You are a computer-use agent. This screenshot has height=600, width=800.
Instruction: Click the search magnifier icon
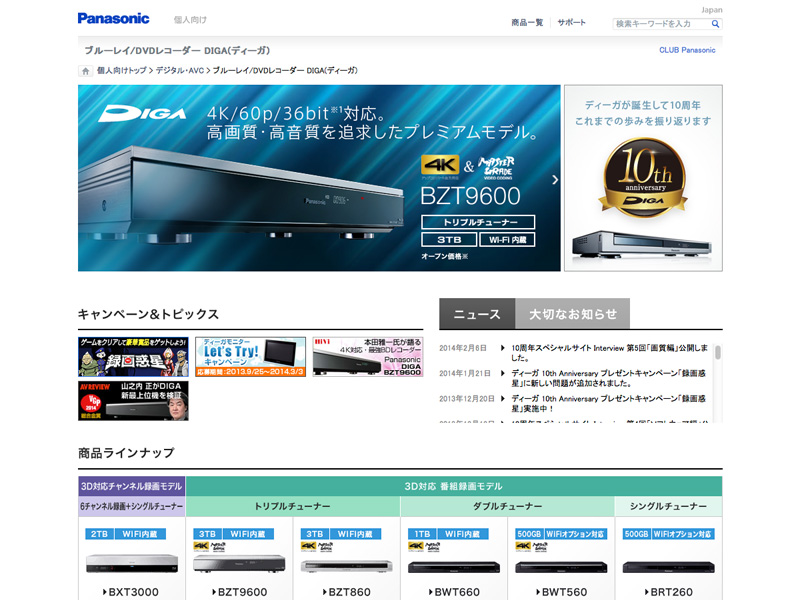(715, 23)
